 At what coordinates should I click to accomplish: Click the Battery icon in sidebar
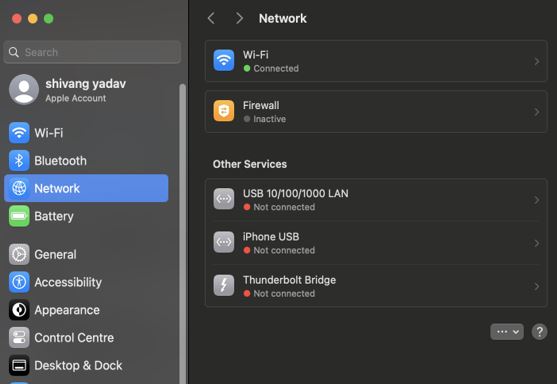pos(19,216)
